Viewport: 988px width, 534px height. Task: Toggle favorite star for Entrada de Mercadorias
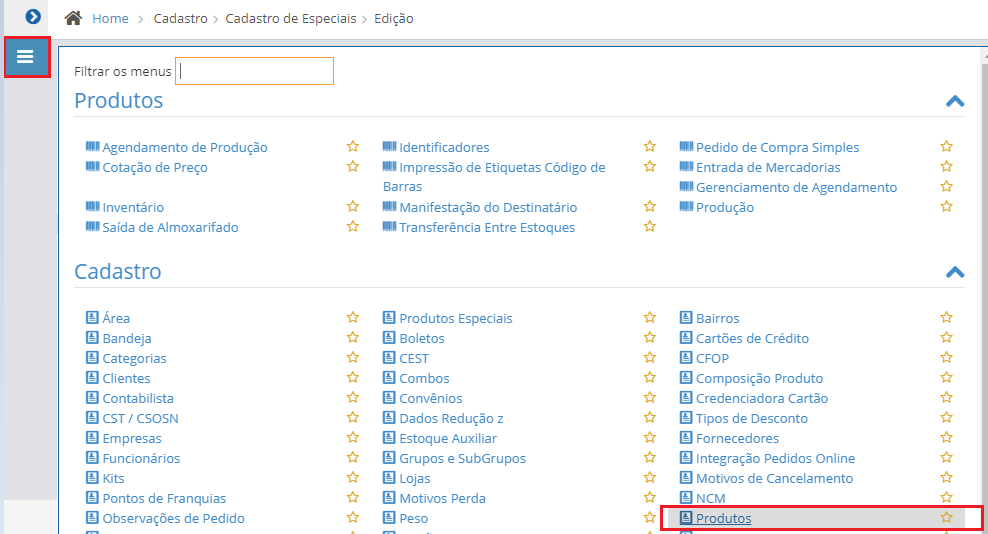(946, 166)
